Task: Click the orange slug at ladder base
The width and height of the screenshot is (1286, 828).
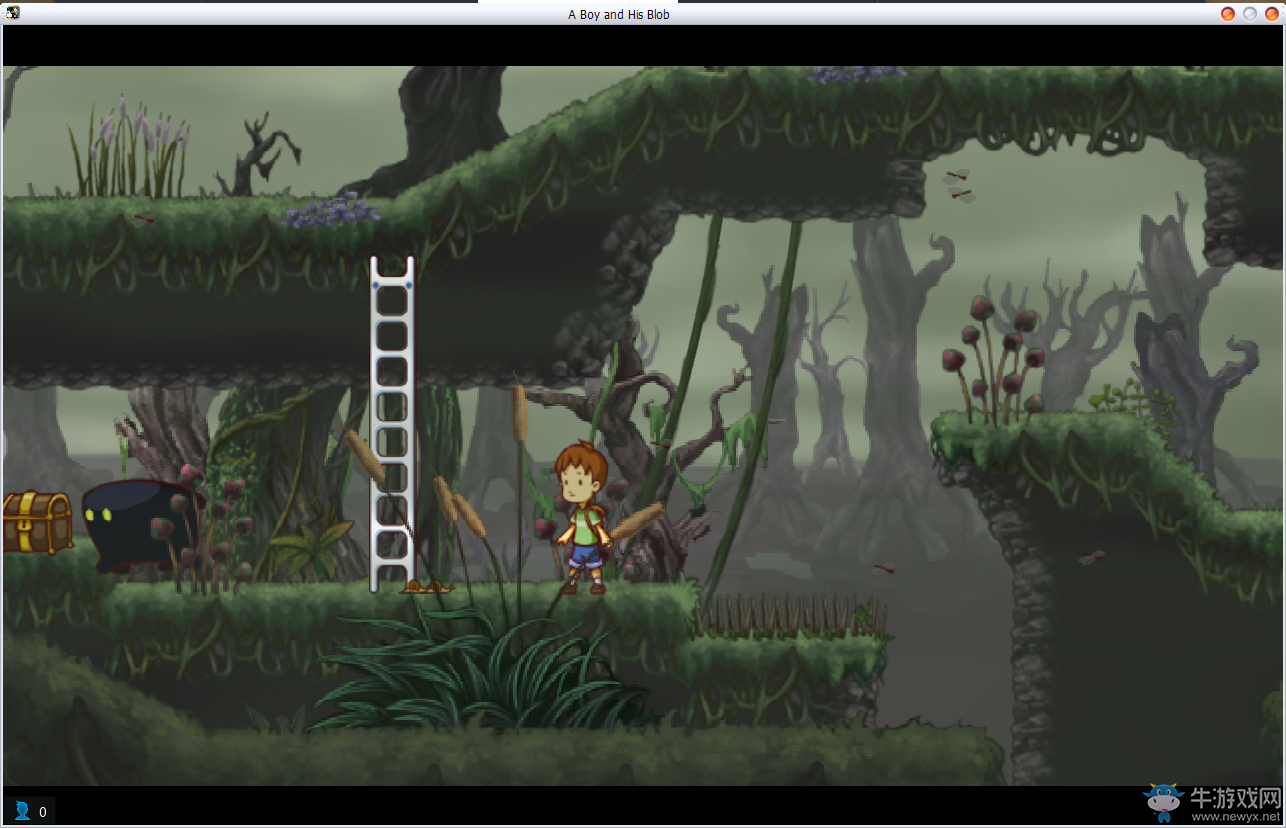Action: [427, 588]
